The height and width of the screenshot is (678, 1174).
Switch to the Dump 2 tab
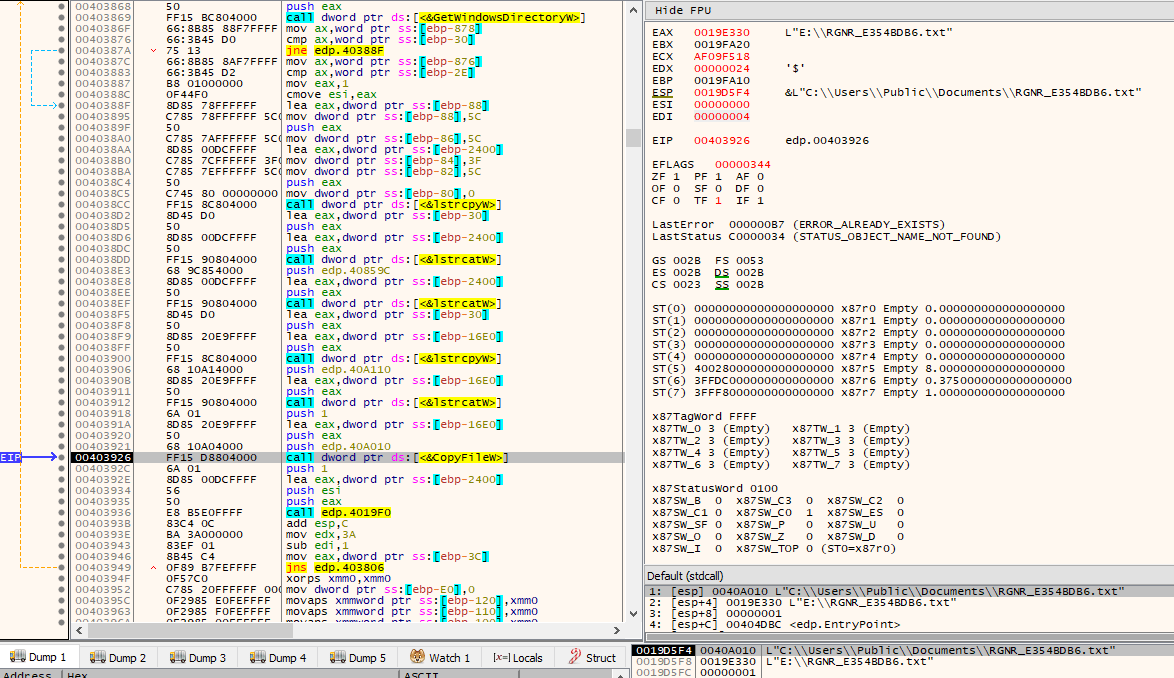[x=118, y=657]
